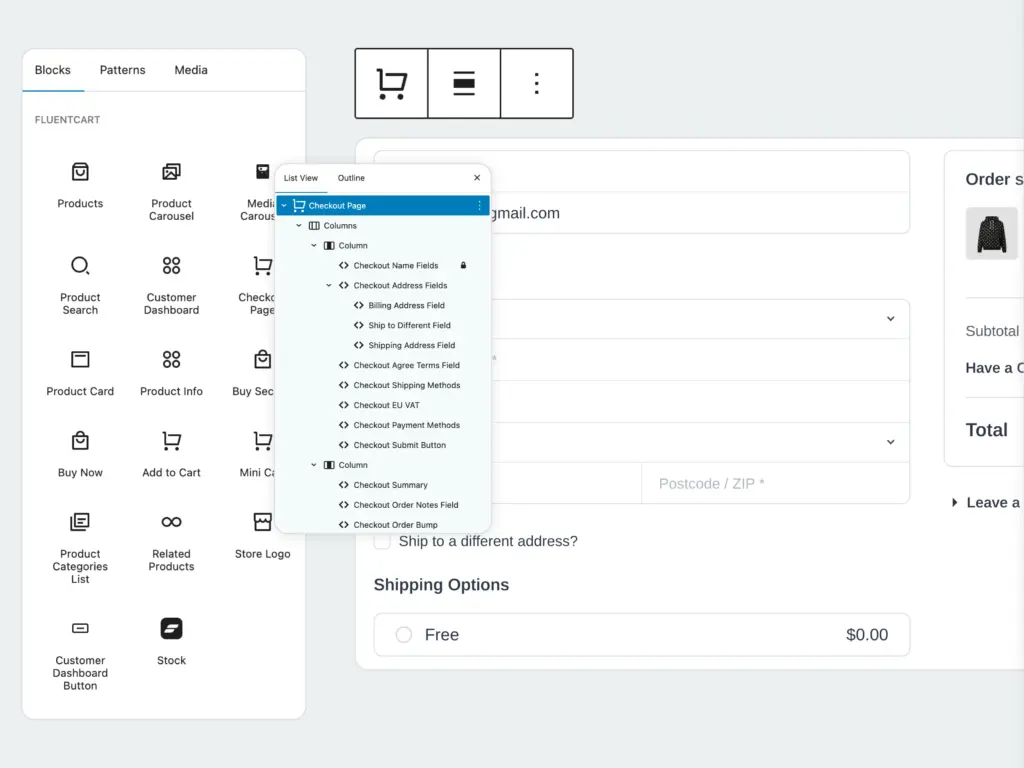This screenshot has width=1024, height=768.
Task: Open the second address dropdown chevron
Action: click(890, 442)
